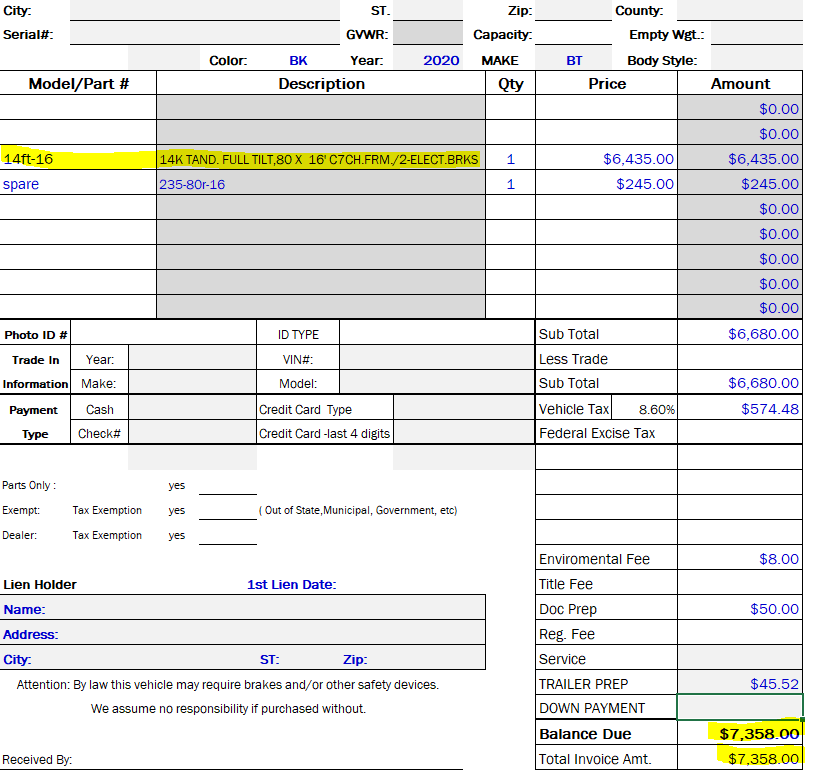Click the Color cell containing BK
Viewport: 817px width, 780px height.
298,60
